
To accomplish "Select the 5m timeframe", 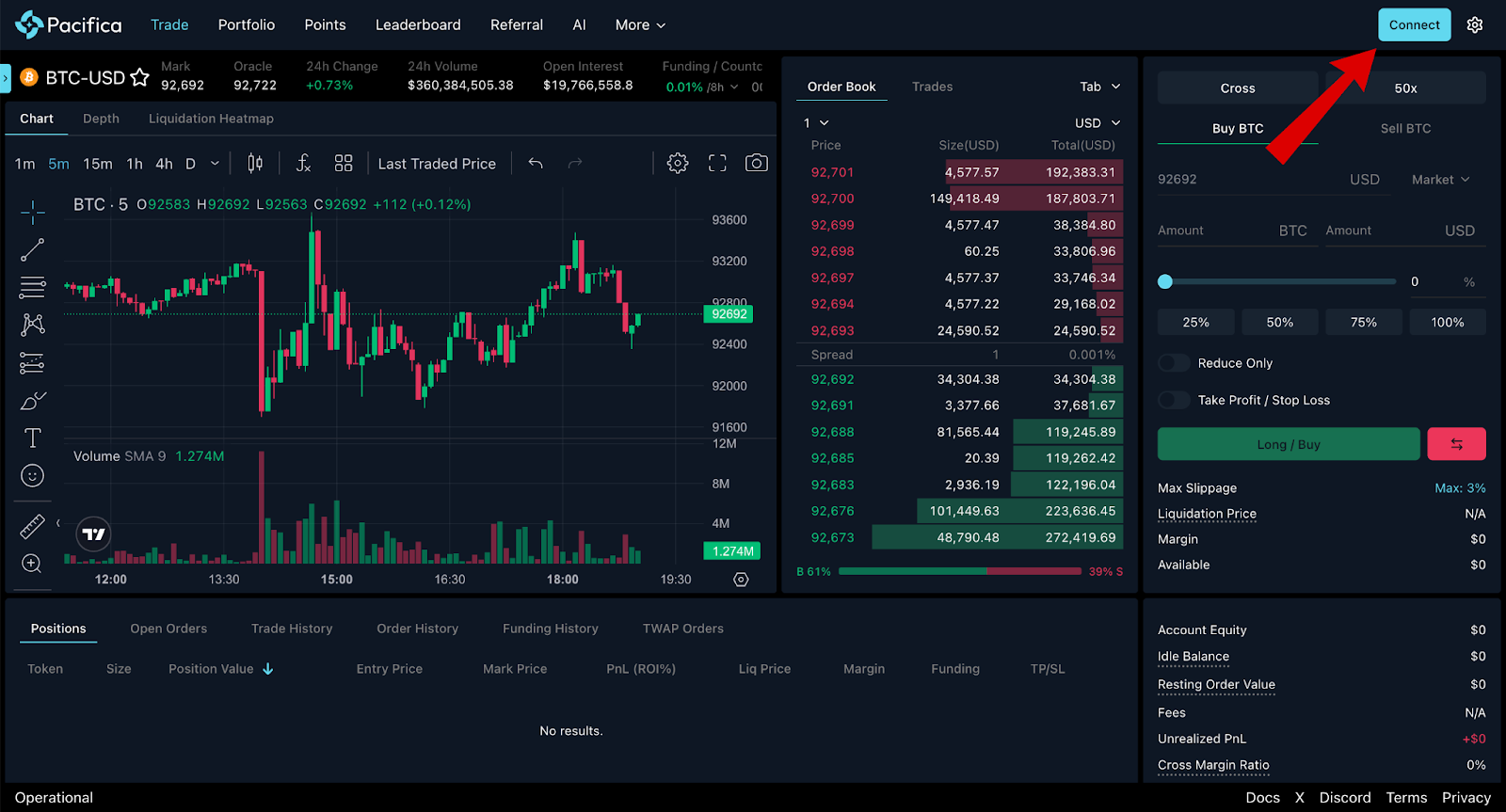I will [x=58, y=164].
